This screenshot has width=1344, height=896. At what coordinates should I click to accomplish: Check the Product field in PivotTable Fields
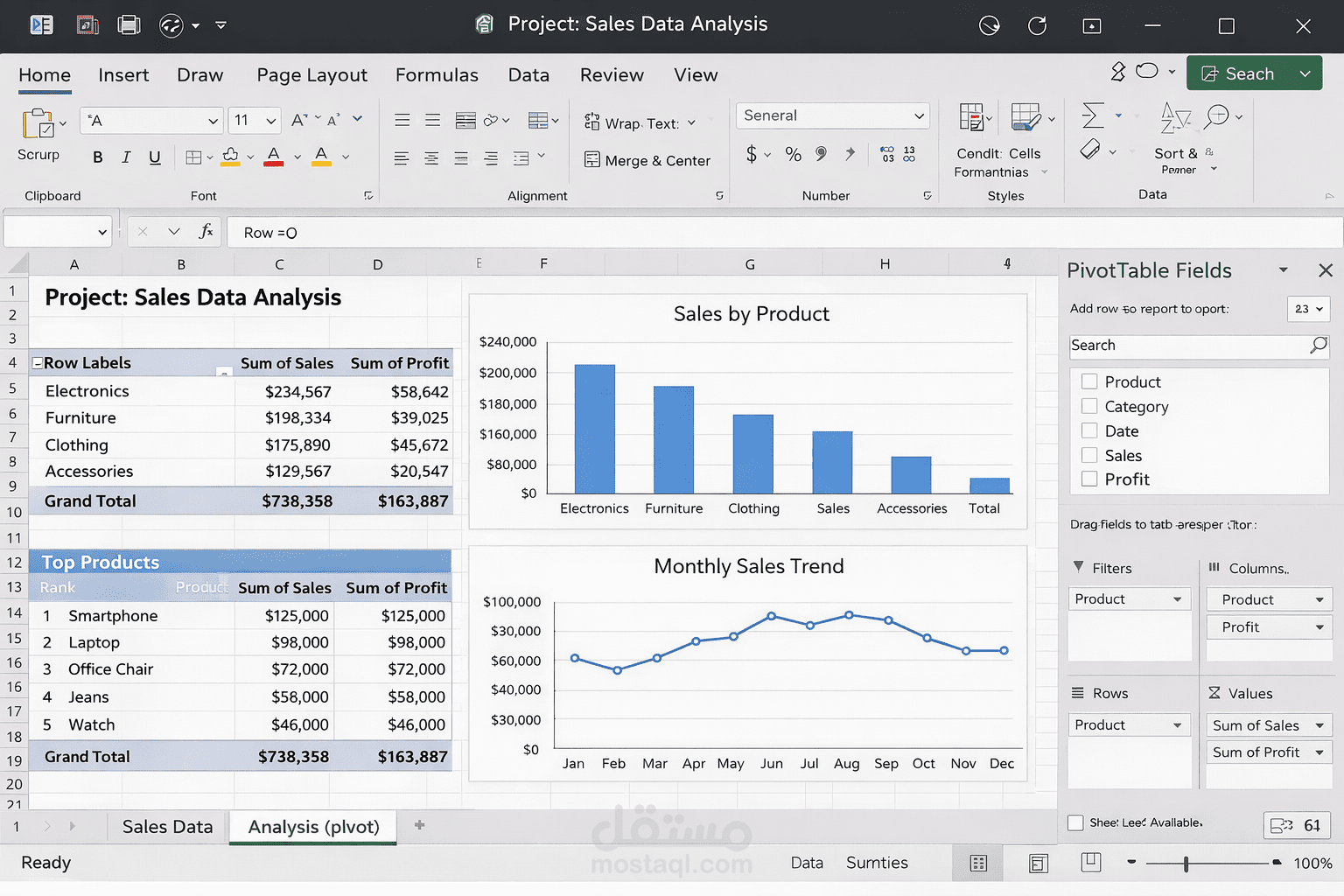point(1089,381)
